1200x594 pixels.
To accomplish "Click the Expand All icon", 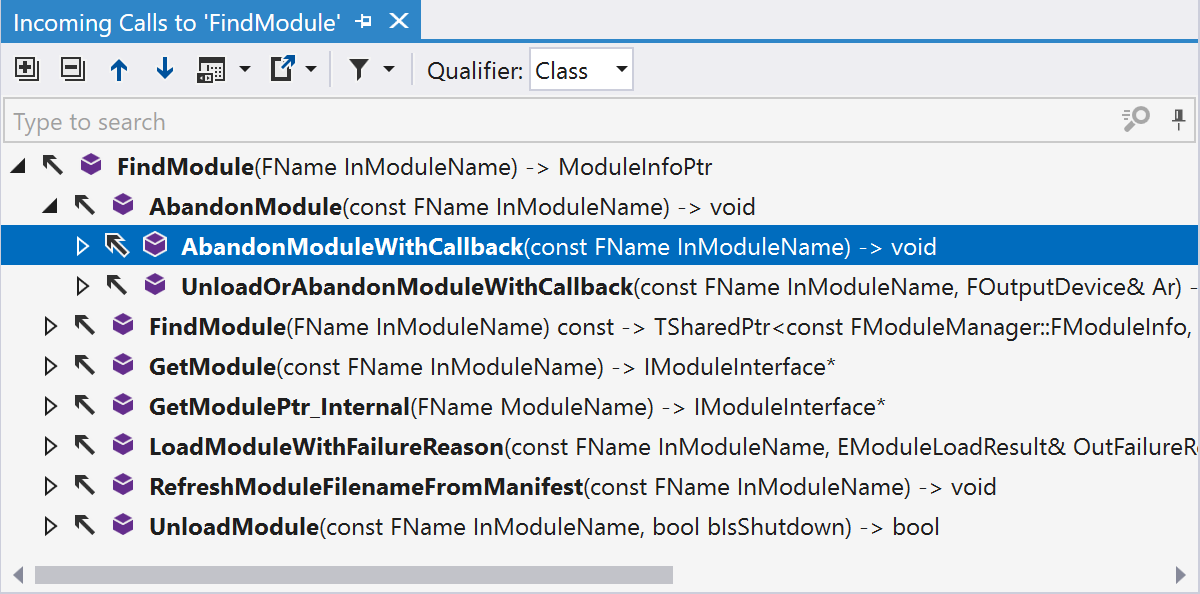I will point(26,69).
